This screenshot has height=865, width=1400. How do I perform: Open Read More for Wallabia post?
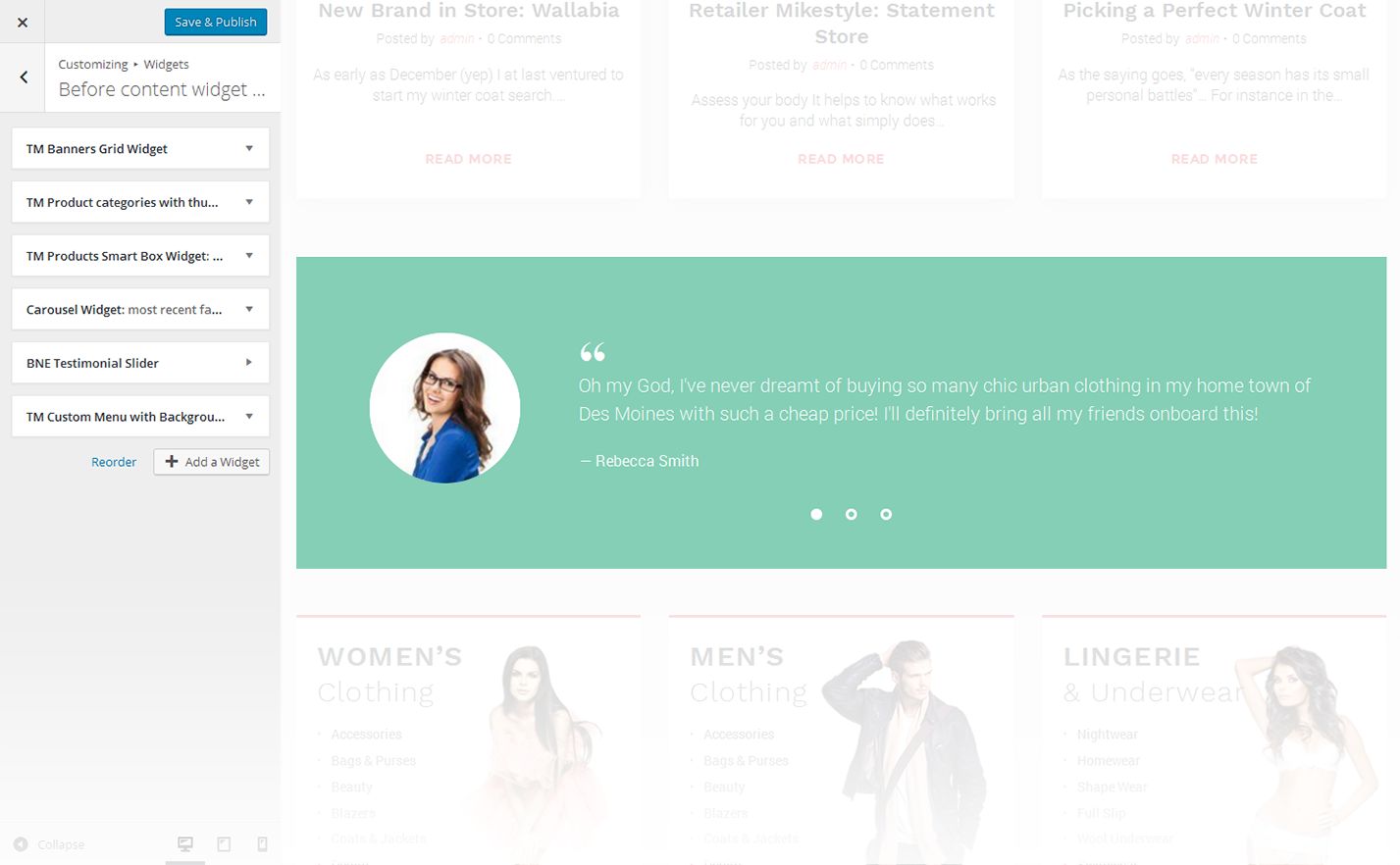(x=468, y=159)
